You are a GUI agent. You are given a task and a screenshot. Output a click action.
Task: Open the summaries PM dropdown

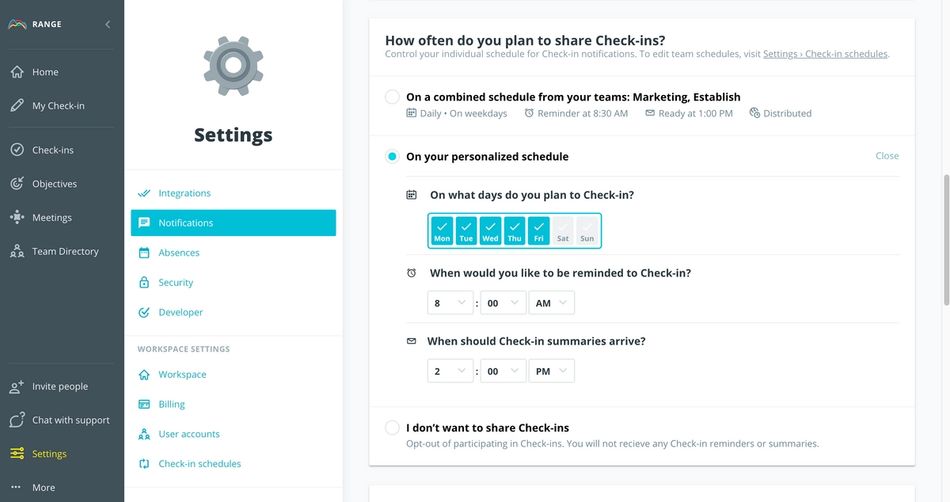551,371
